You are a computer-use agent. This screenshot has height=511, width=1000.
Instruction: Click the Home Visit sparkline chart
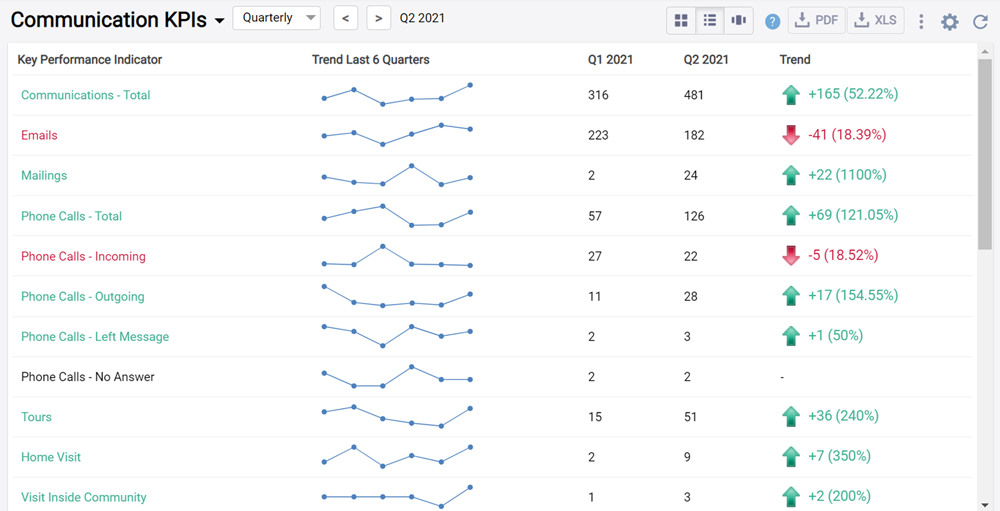coord(397,457)
